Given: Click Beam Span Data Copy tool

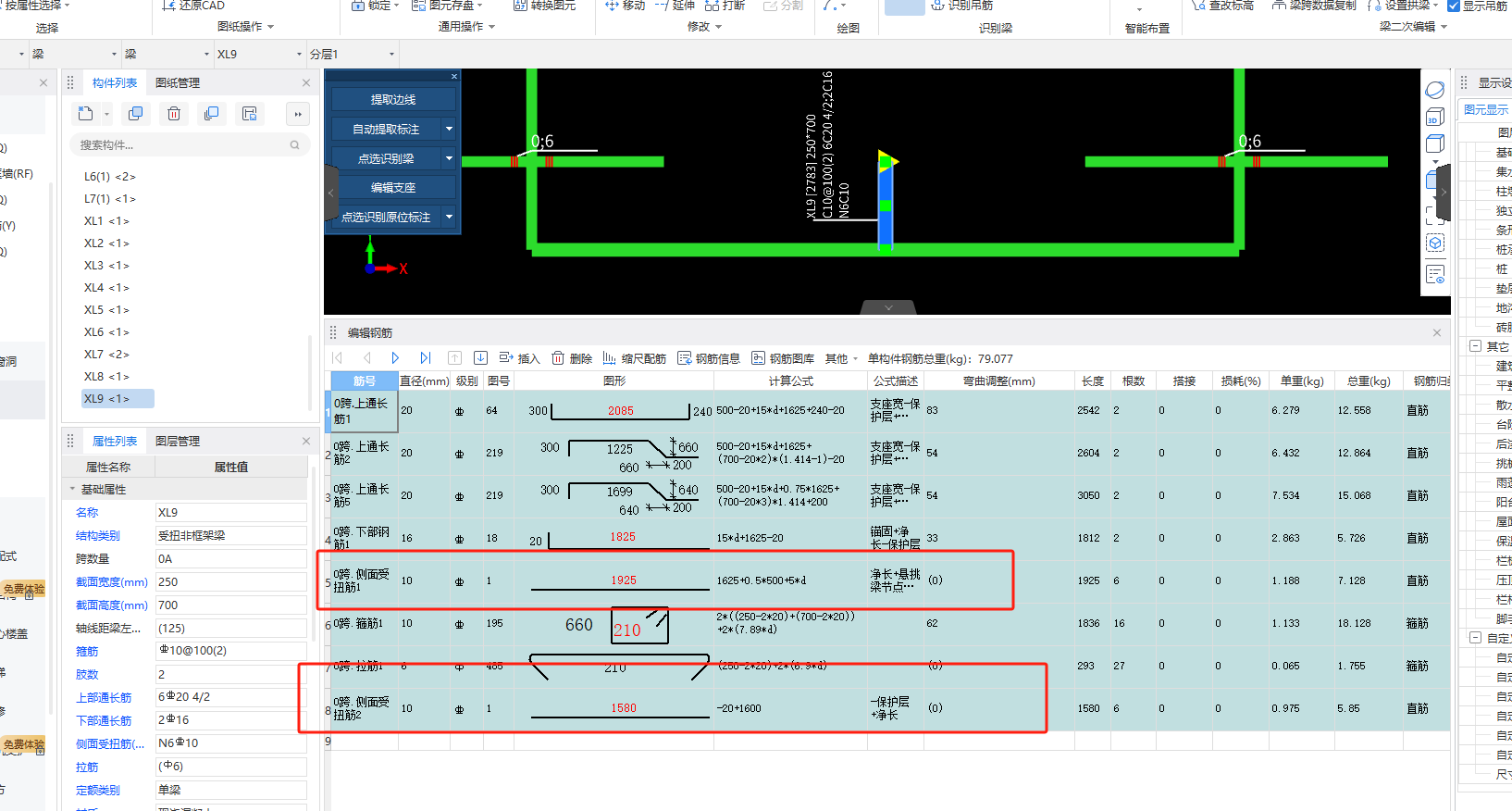Looking at the screenshot, I should coord(1314,6).
